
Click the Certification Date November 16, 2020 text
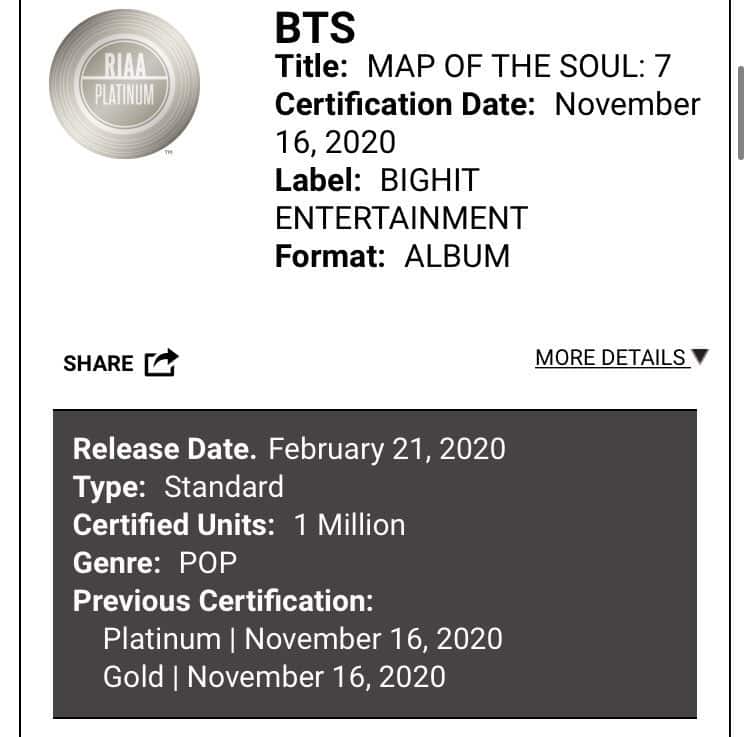coord(487,122)
